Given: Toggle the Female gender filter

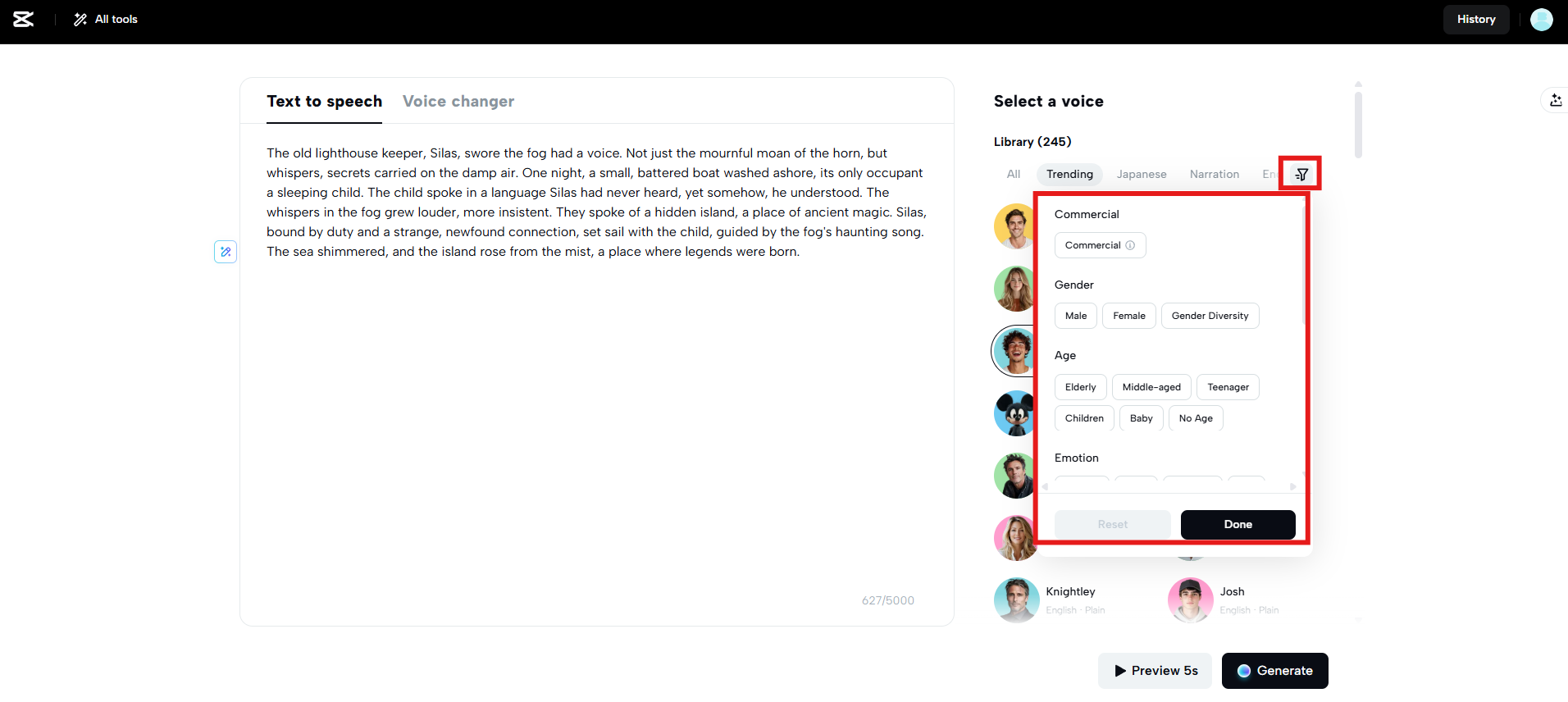Looking at the screenshot, I should click(x=1128, y=316).
